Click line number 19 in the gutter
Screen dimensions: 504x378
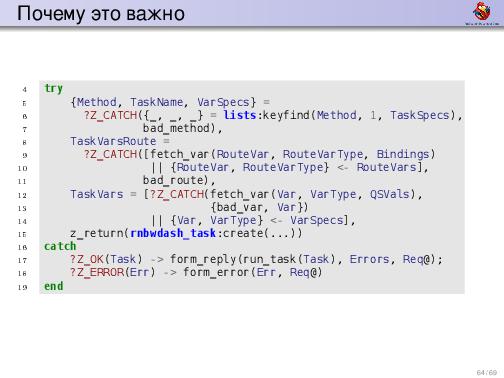[22, 287]
